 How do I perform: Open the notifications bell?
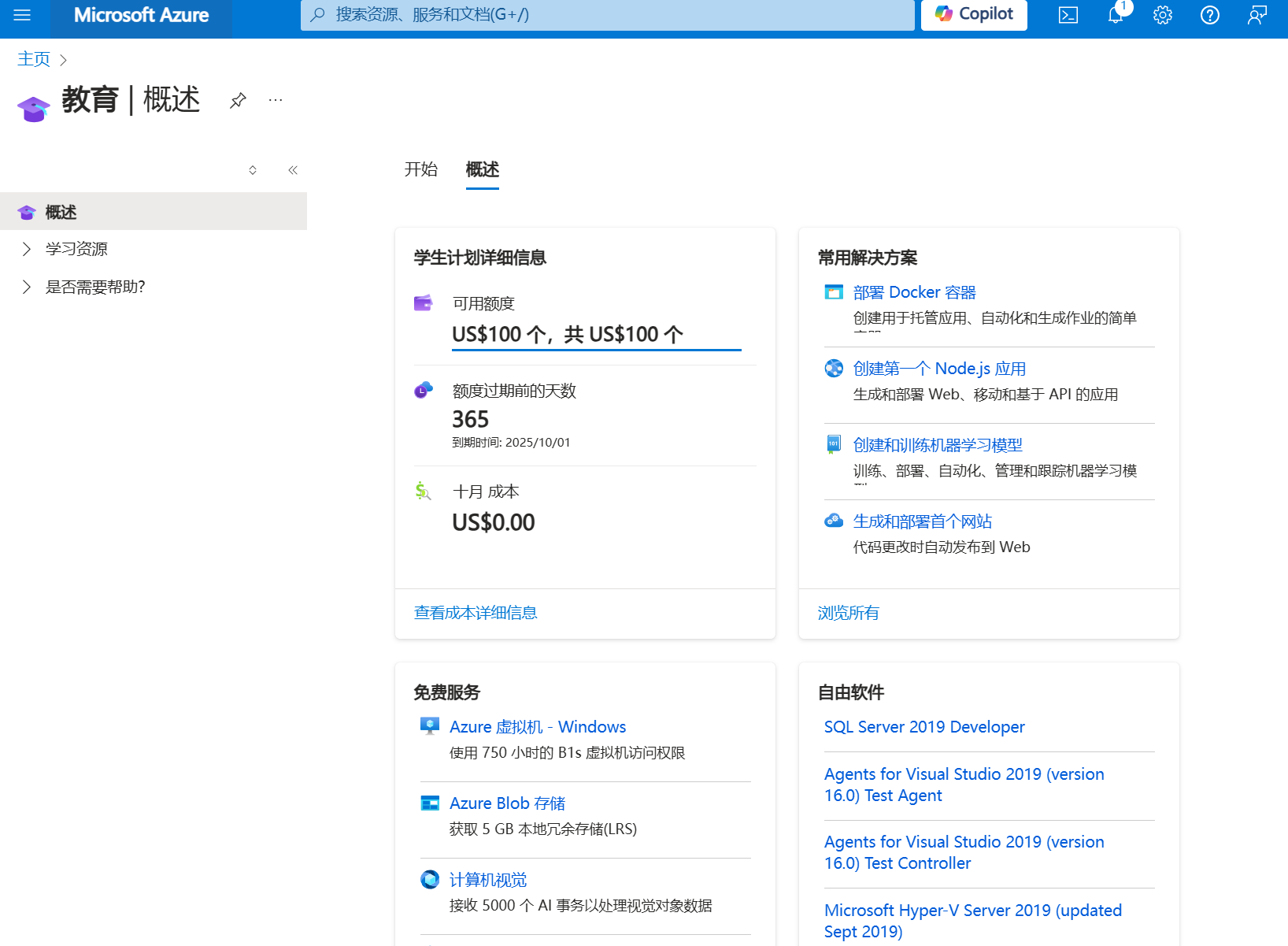coord(1116,15)
